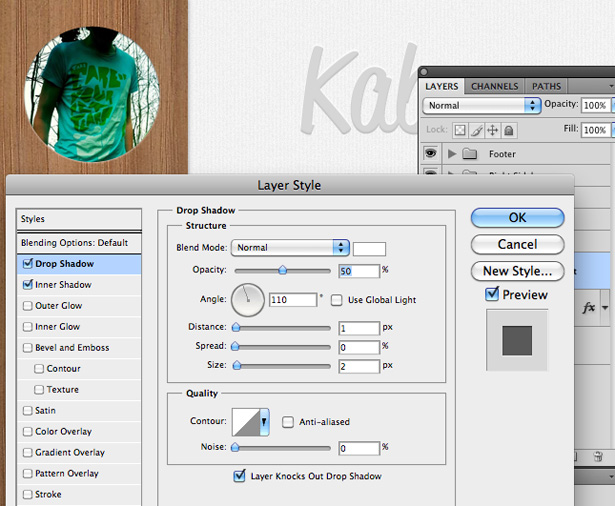The height and width of the screenshot is (506, 615).
Task: Click lock all padlock icon
Action: tap(508, 130)
